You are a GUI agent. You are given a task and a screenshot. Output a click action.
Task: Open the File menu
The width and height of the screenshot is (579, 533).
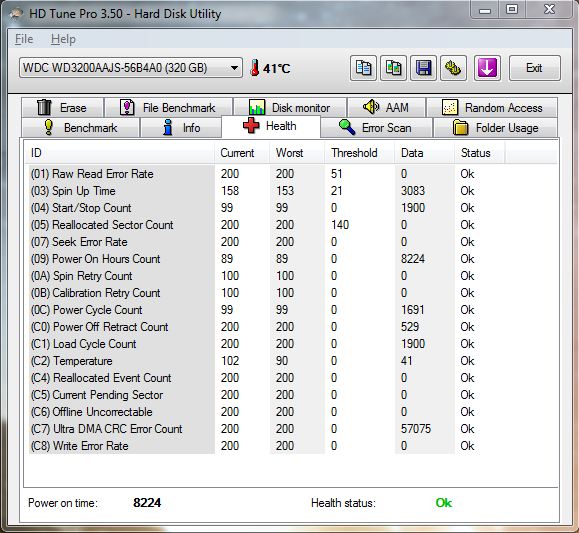(x=24, y=39)
